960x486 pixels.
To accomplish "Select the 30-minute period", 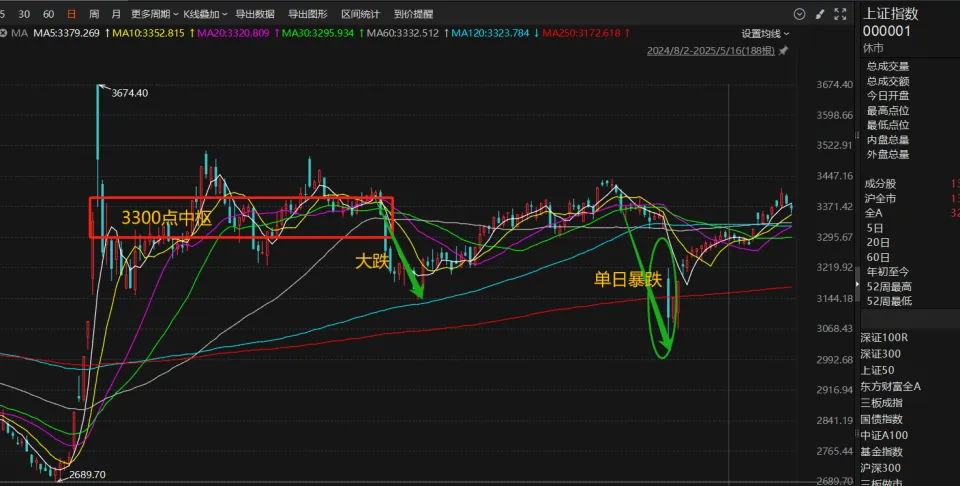I will [x=22, y=14].
